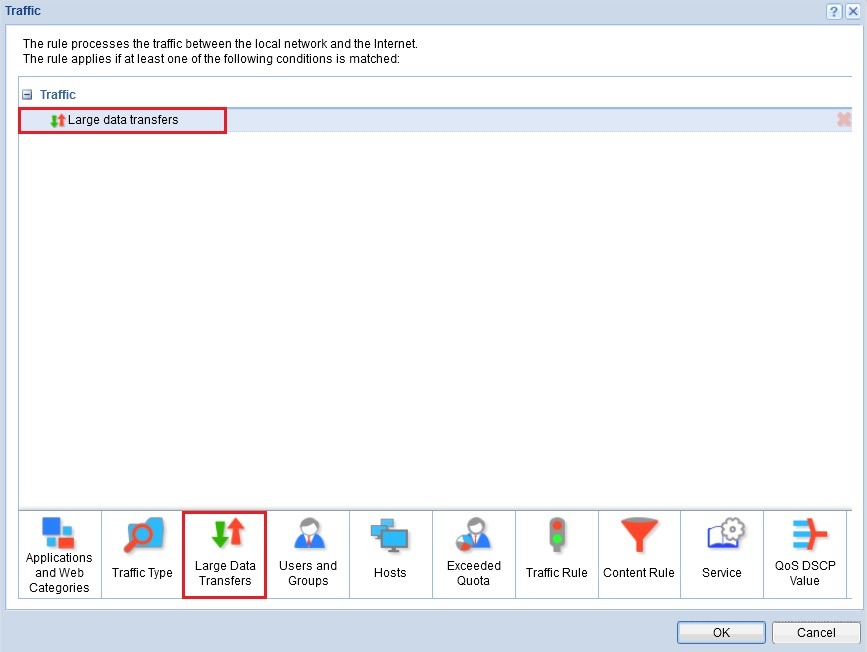Open the Traffic Type condition icon
The image size is (867, 652).
click(x=141, y=553)
